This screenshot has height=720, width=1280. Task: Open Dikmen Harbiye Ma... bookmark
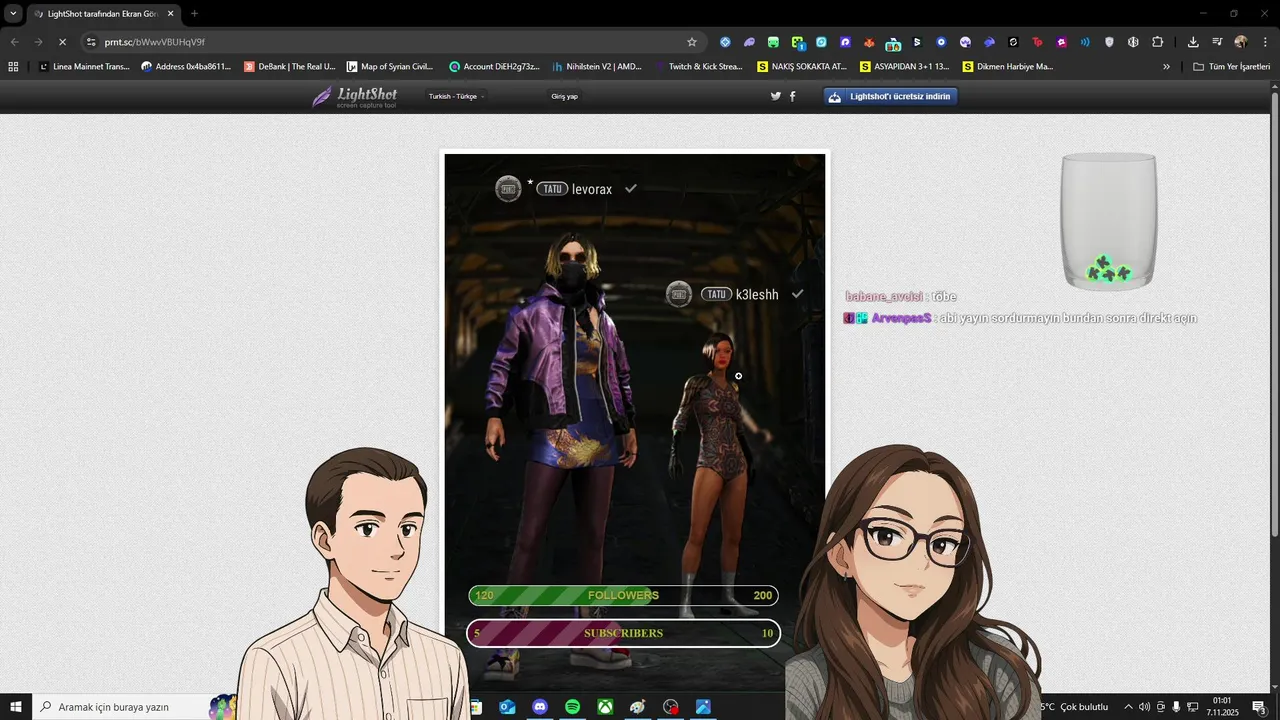tap(1008, 67)
